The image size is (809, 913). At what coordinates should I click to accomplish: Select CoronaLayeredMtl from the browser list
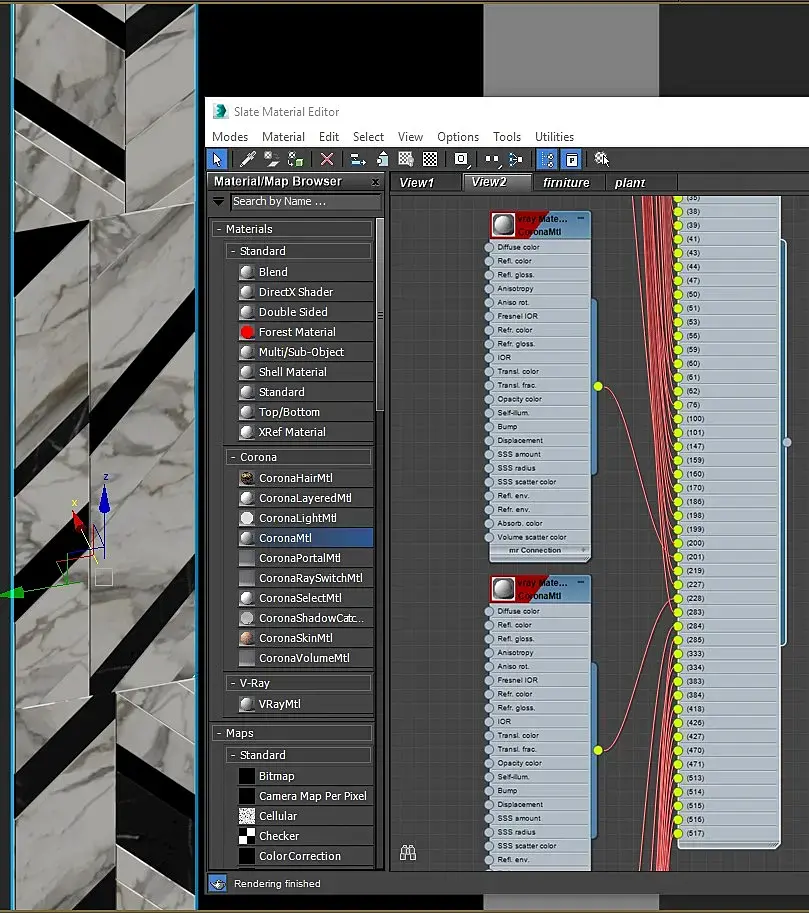coord(304,498)
